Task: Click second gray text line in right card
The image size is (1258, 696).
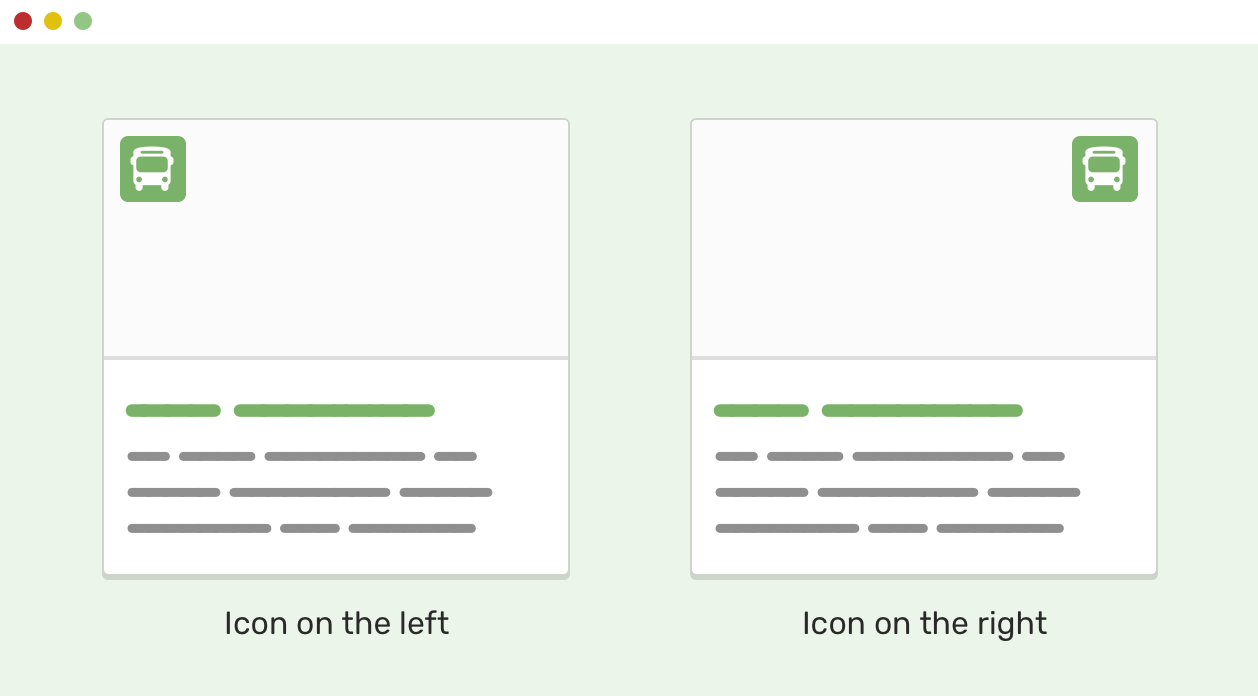Action: click(897, 492)
